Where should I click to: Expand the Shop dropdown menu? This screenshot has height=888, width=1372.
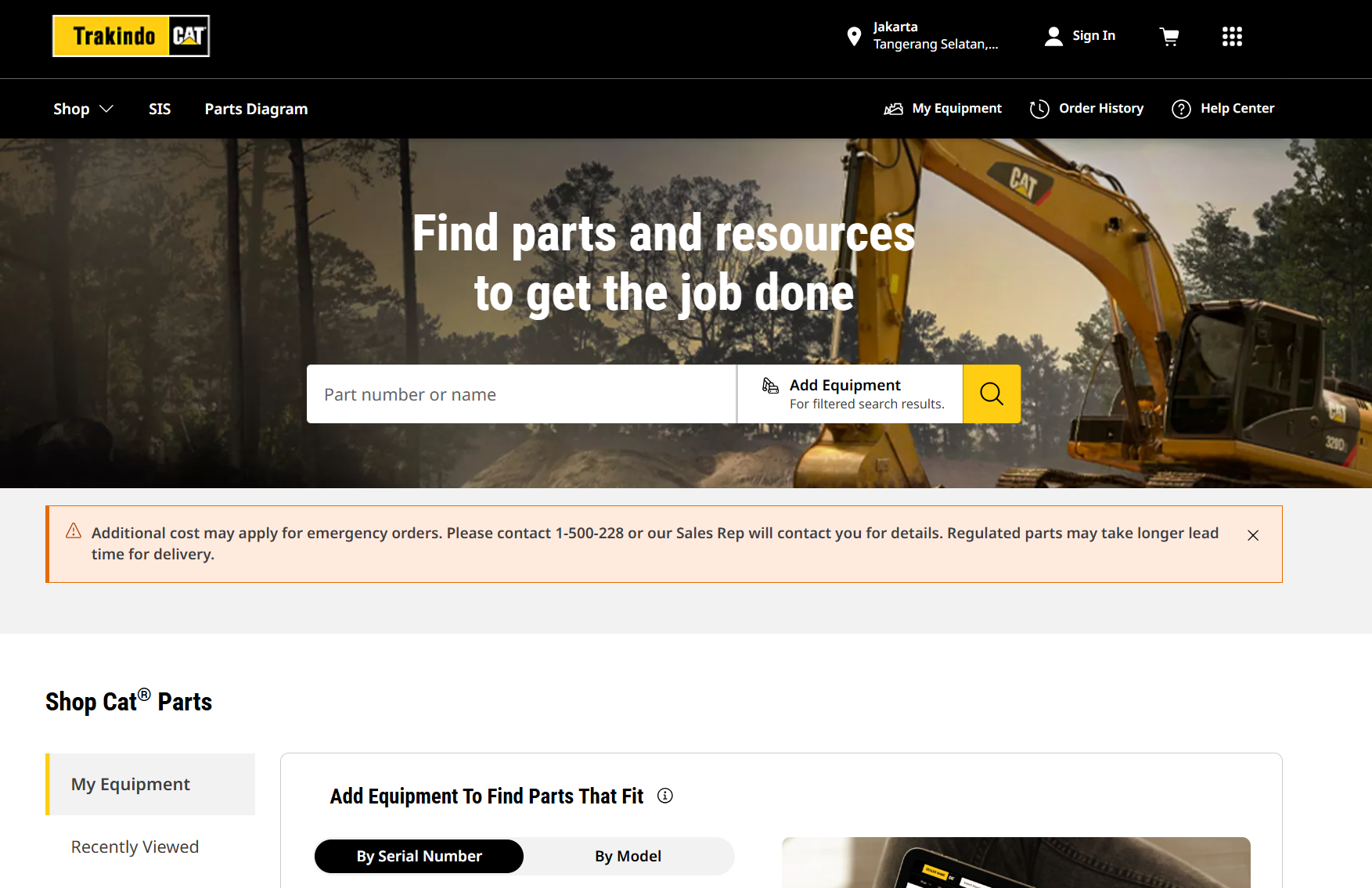83,109
